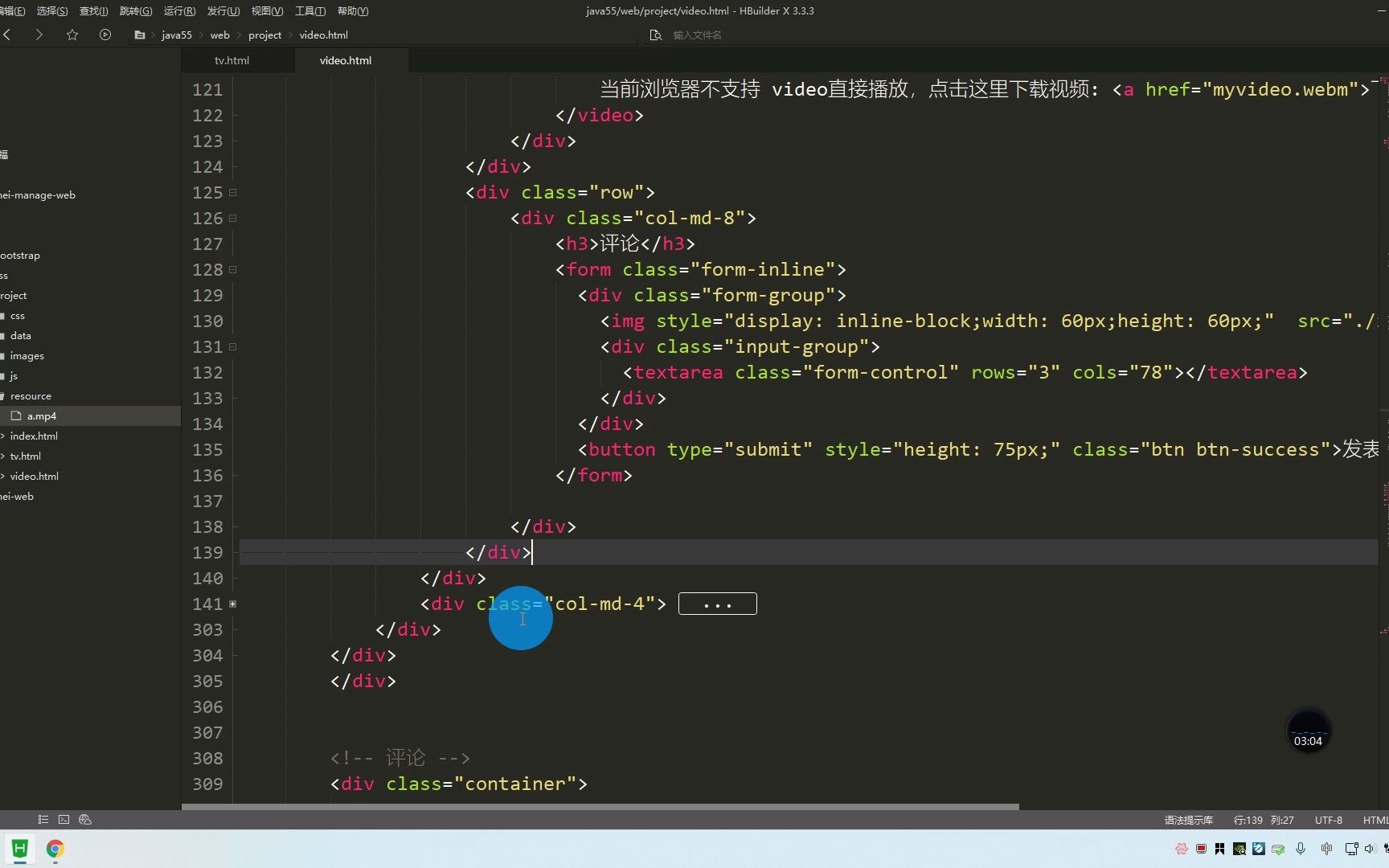
Task: Open the 工具(T) menu
Action: point(310,10)
